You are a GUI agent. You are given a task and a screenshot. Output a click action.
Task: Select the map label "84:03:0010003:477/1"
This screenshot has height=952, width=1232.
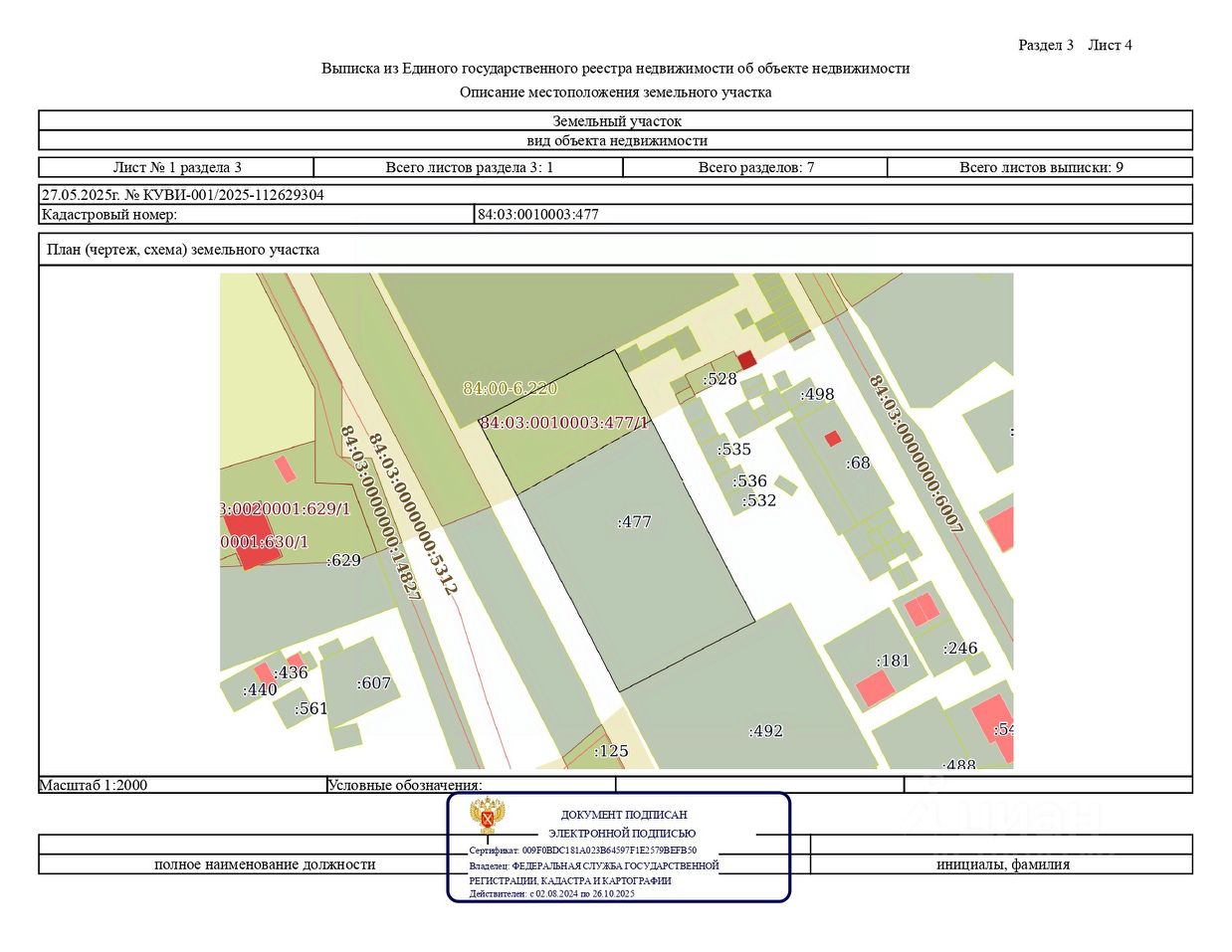coord(564,423)
